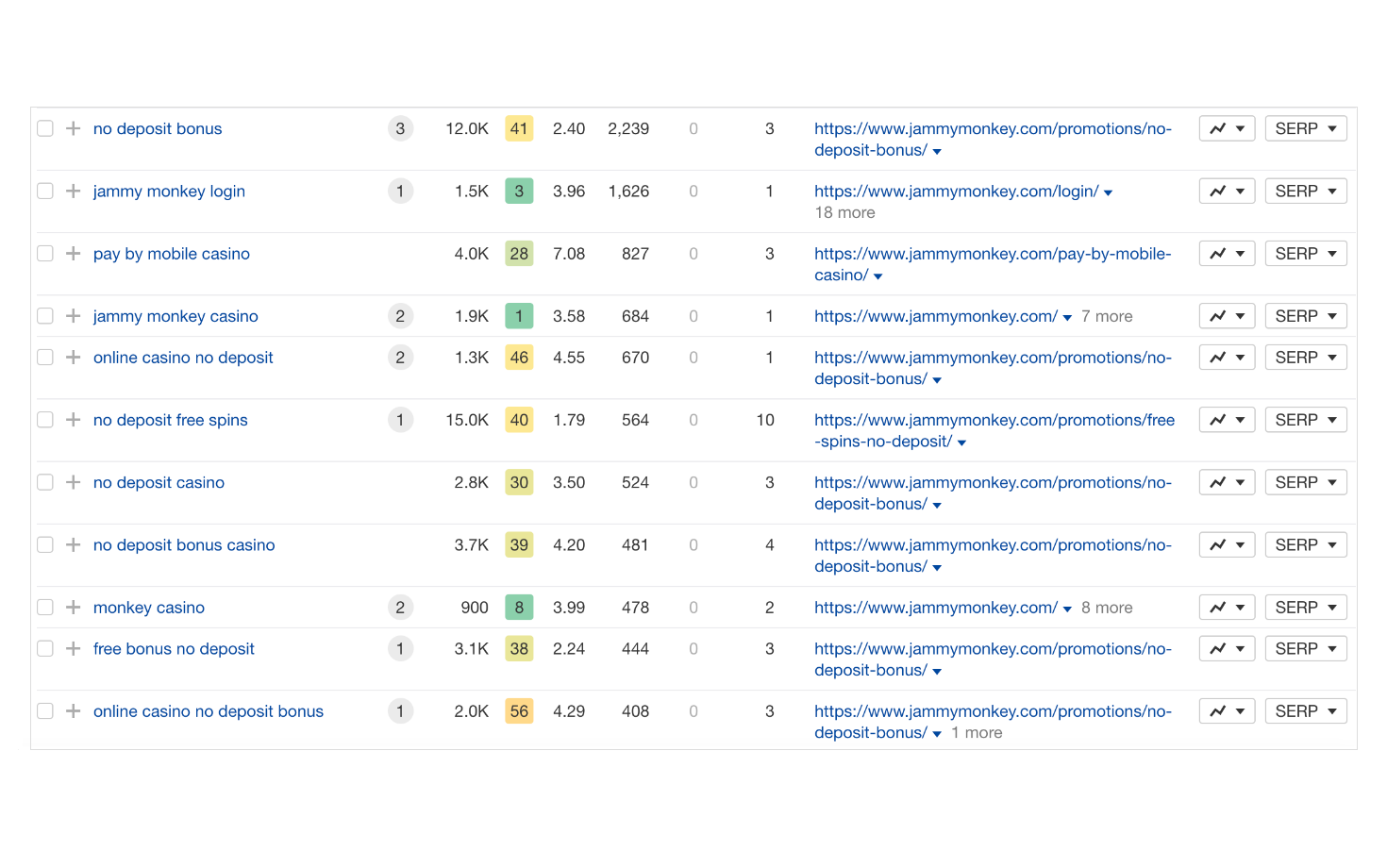Open keyword link 'no deposit bonus'

158,128
